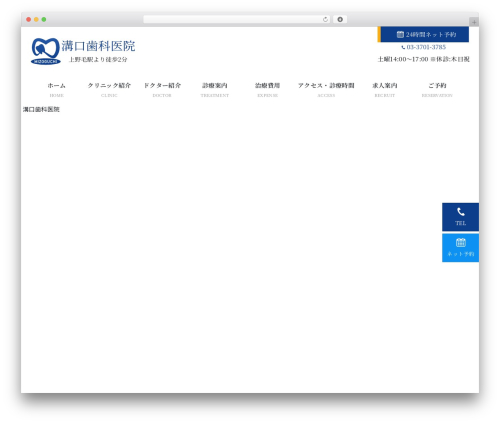The width and height of the screenshot is (500, 423).
Task: Open a new browser tab with plus
Action: pos(474,22)
